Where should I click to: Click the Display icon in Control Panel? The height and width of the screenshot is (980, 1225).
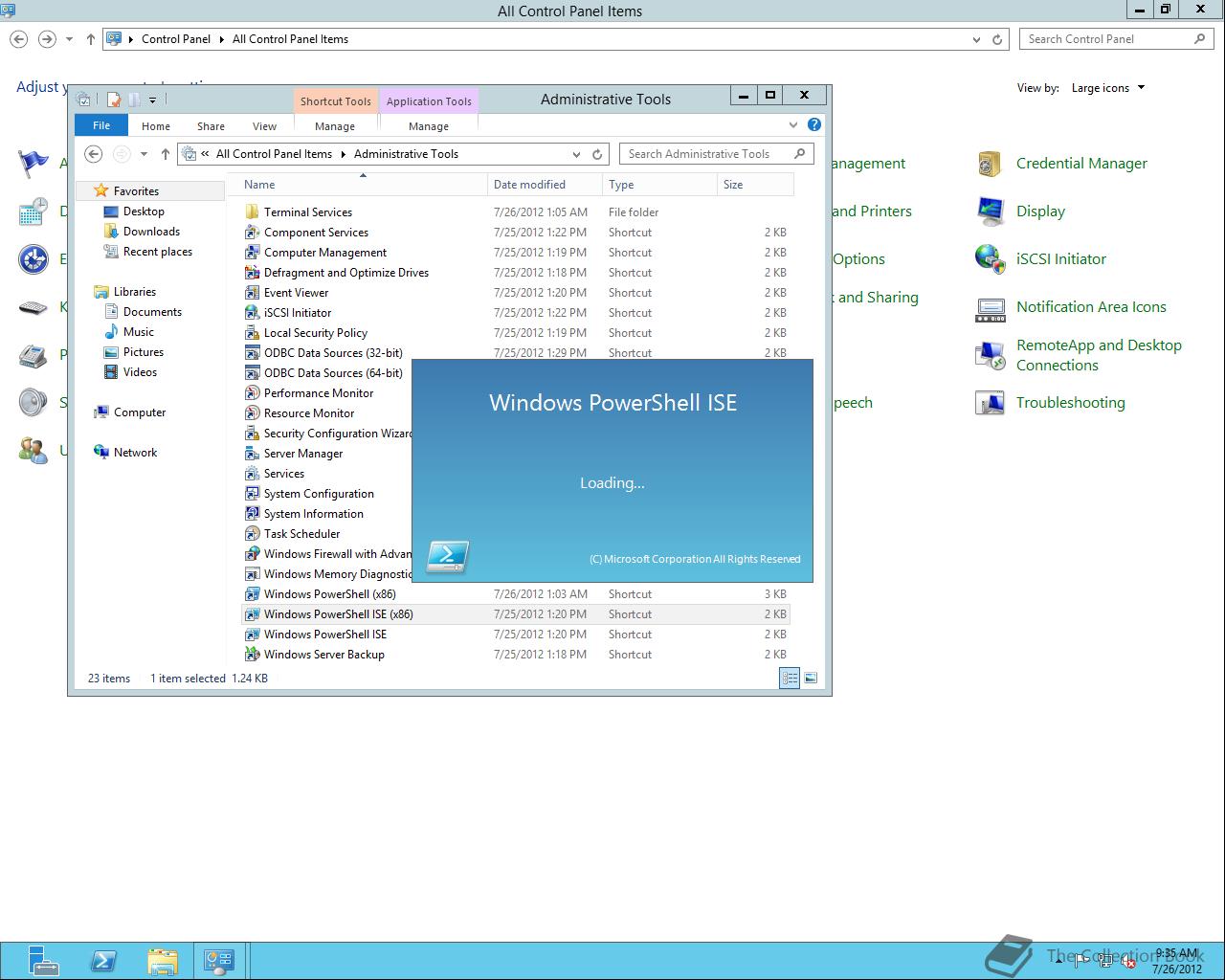pyautogui.click(x=990, y=212)
